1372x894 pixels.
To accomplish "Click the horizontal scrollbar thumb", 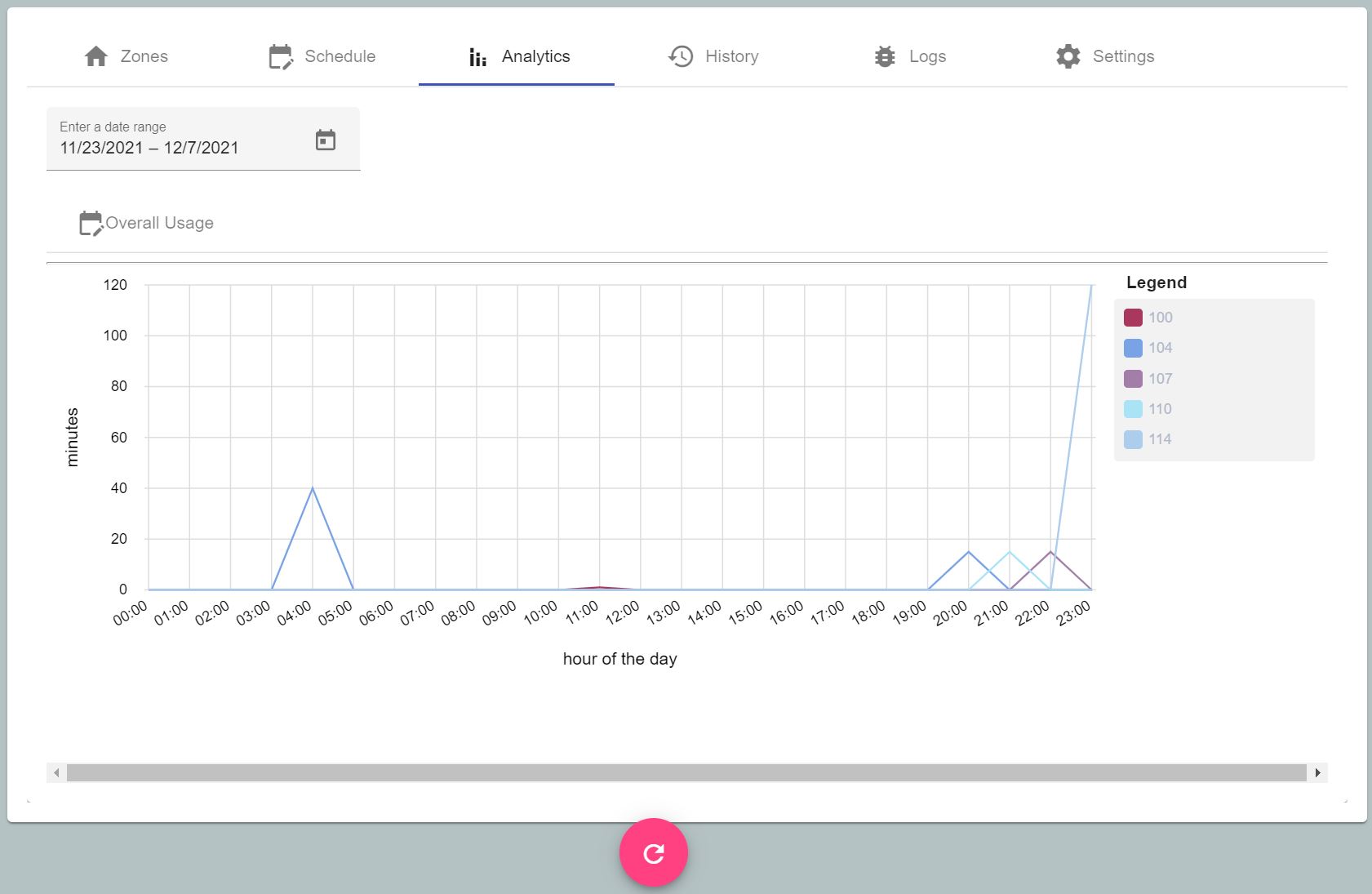I will click(686, 772).
